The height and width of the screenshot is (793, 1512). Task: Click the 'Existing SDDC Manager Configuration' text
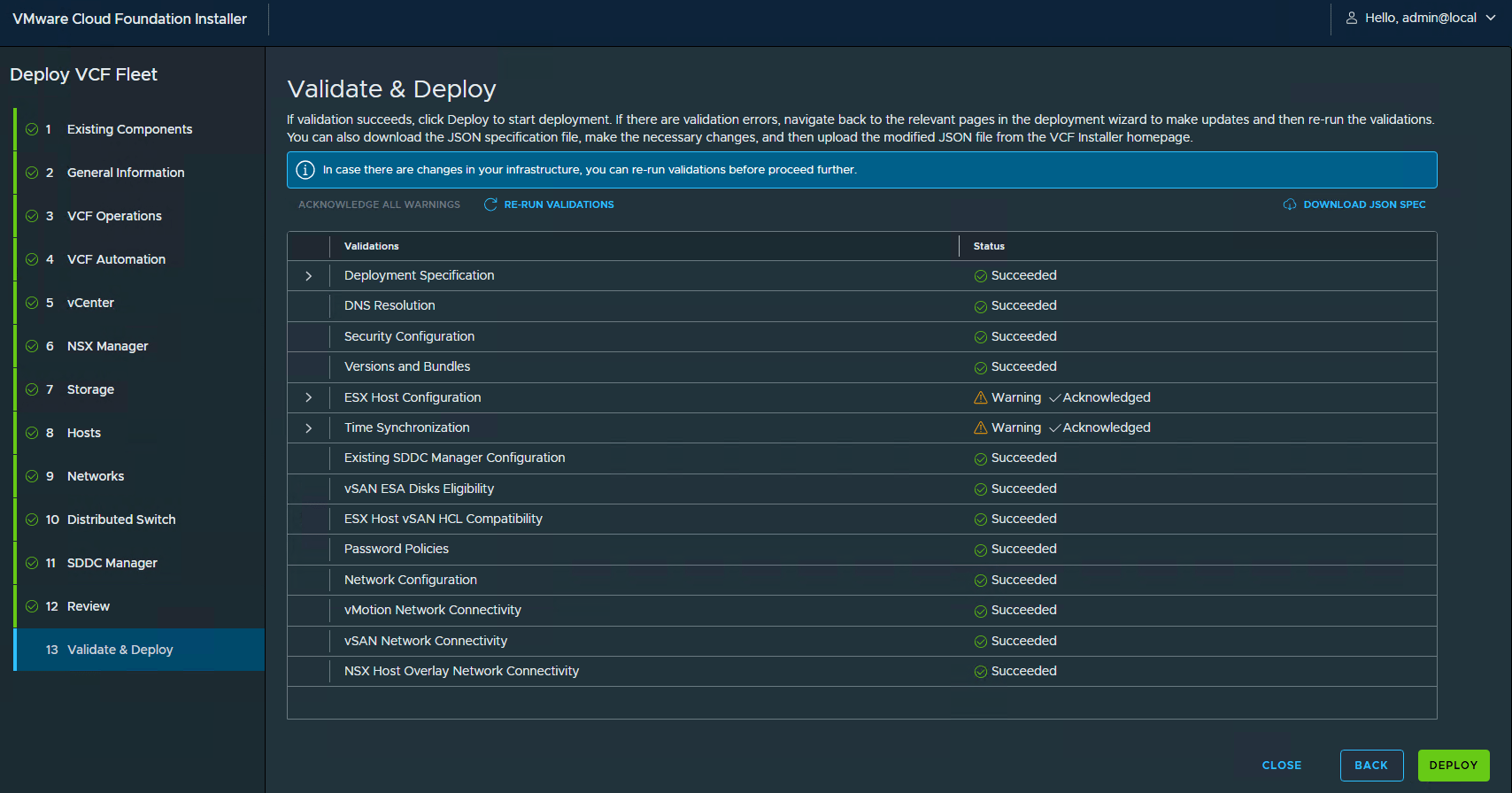tap(454, 458)
